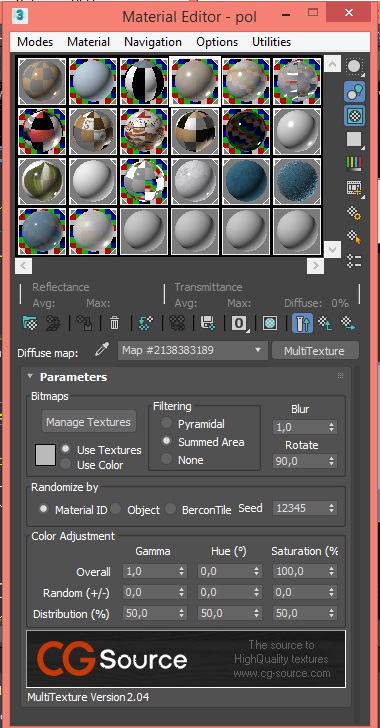The width and height of the screenshot is (380, 728).
Task: Click the Reset Map trash icon
Action: [x=114, y=323]
